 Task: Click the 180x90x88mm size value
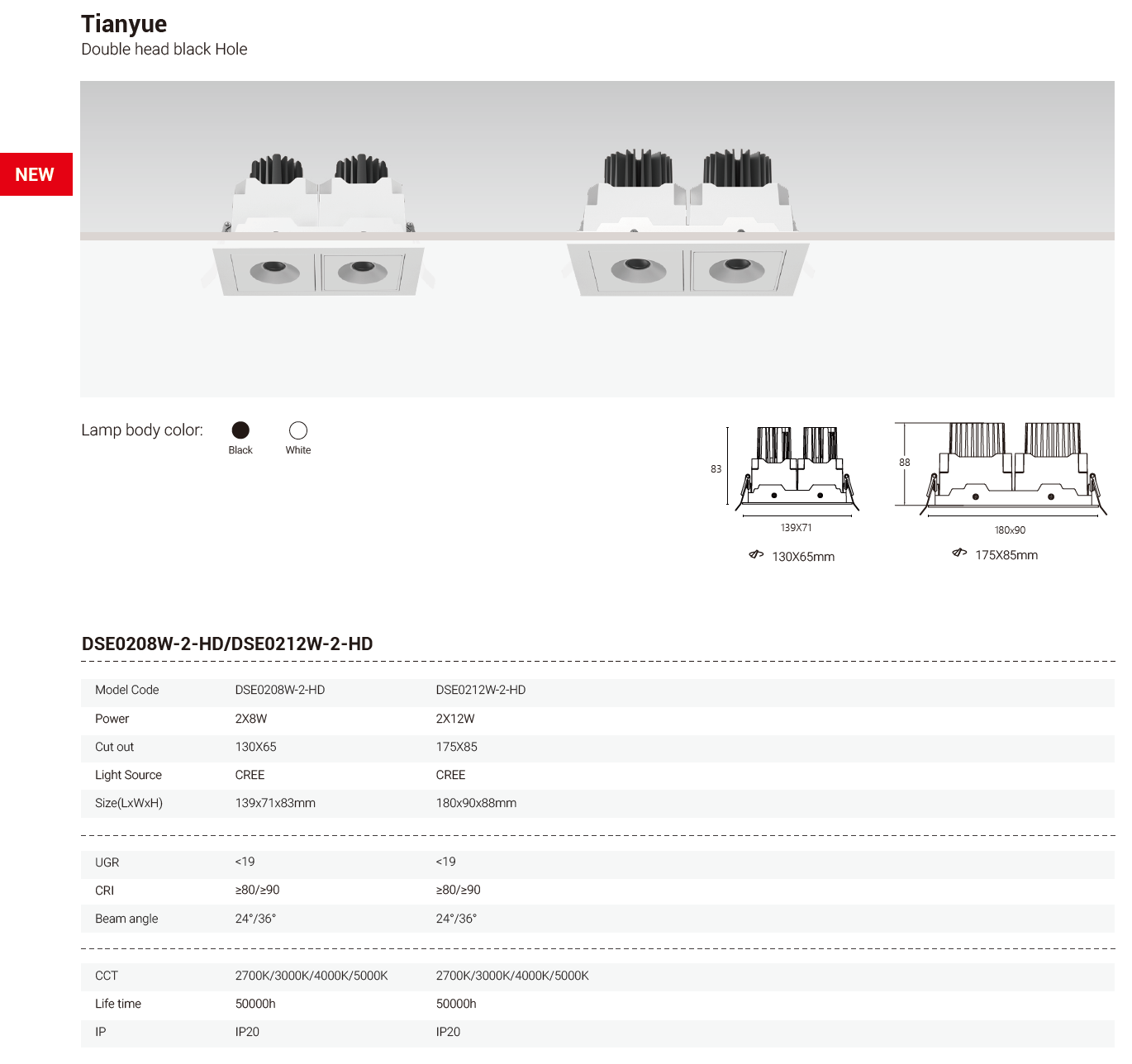point(476,803)
